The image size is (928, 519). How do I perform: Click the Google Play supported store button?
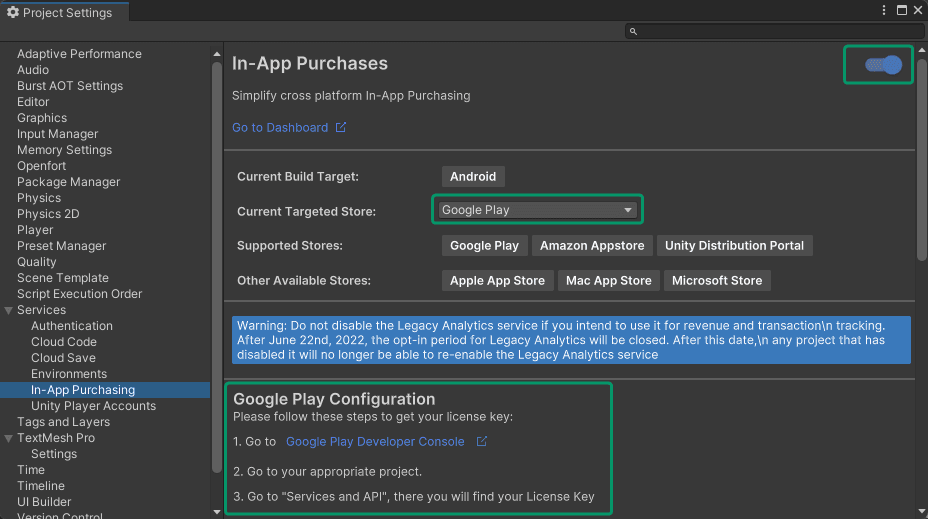click(x=484, y=246)
